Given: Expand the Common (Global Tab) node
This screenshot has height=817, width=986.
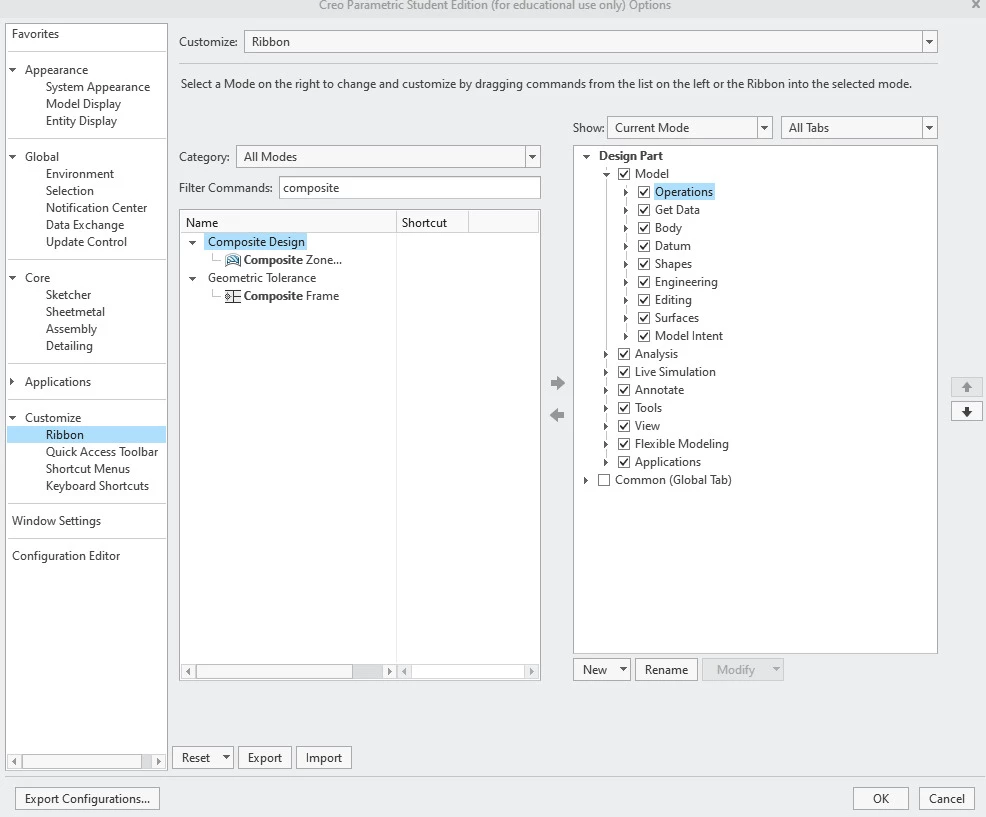Looking at the screenshot, I should click(x=585, y=480).
